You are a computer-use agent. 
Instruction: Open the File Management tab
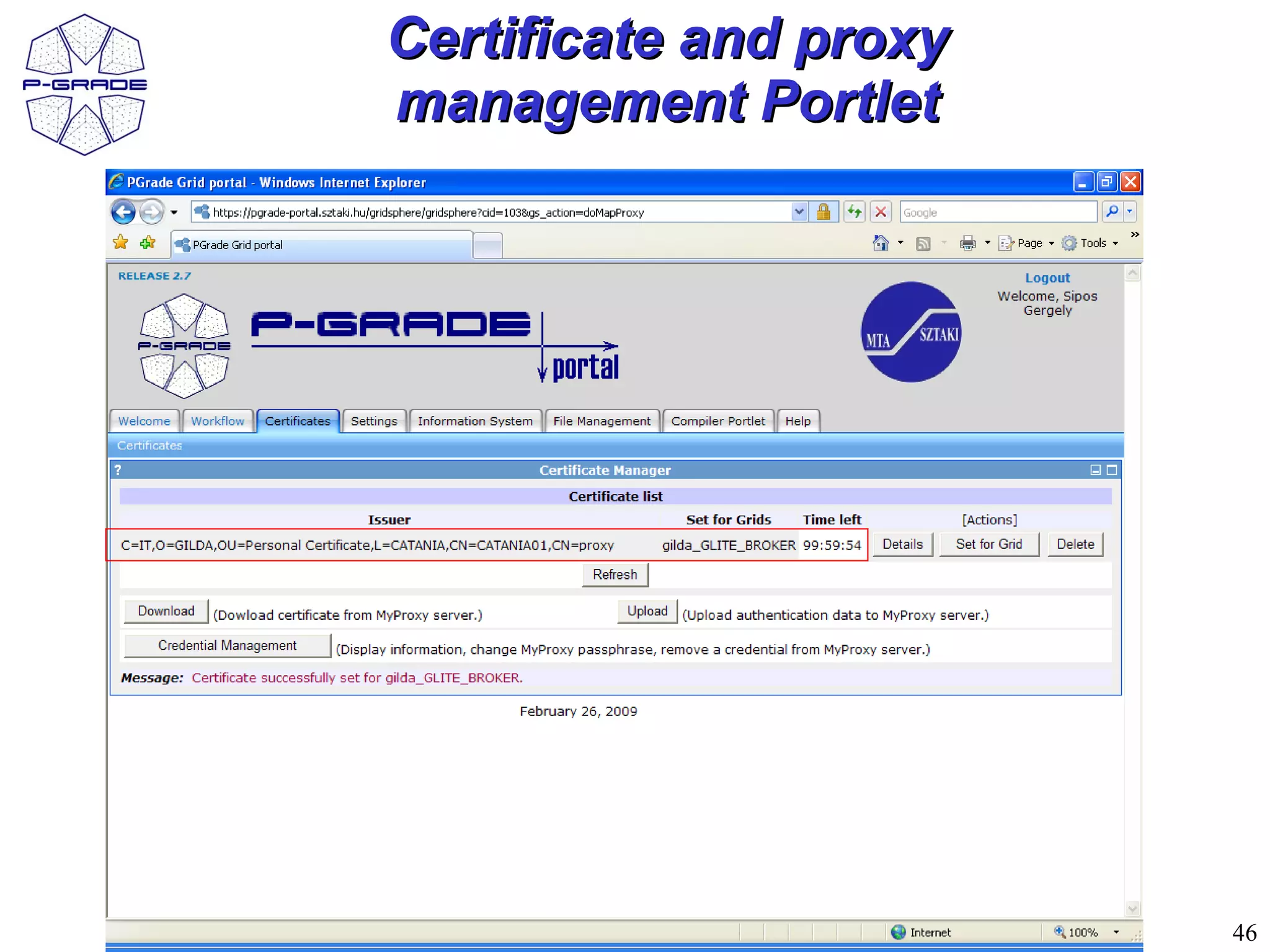coord(602,421)
